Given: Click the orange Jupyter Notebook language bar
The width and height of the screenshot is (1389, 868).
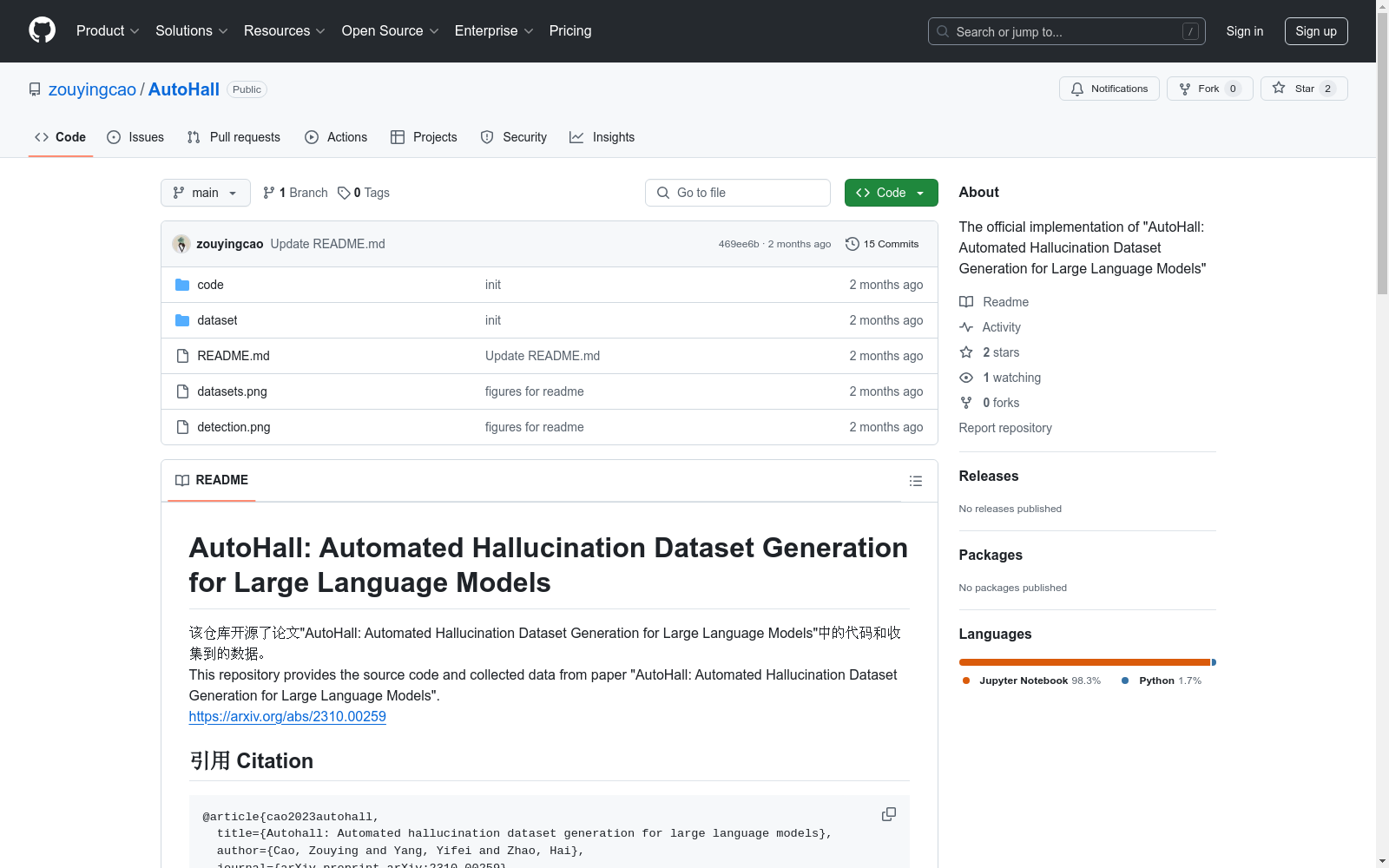Looking at the screenshot, I should 1083,662.
